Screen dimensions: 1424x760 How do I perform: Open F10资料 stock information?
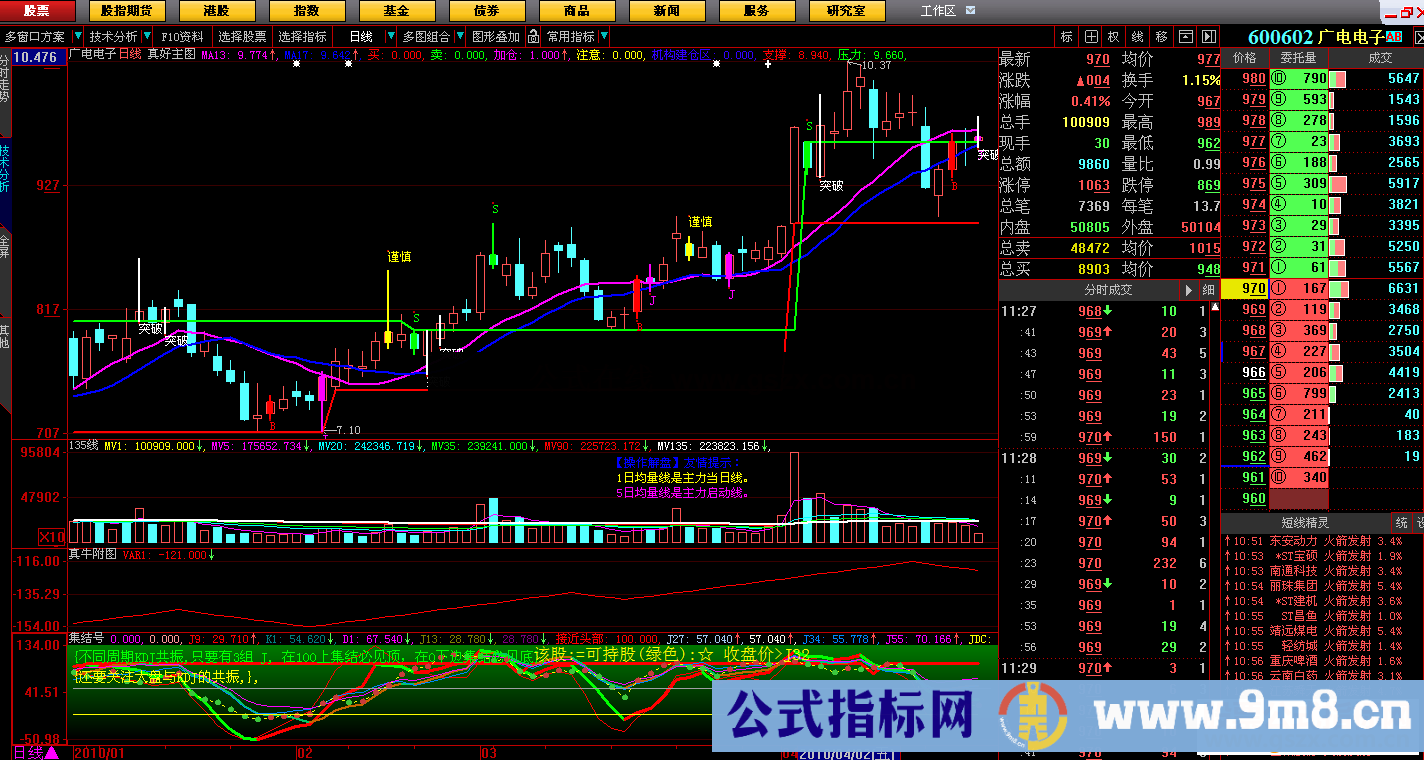pos(183,36)
